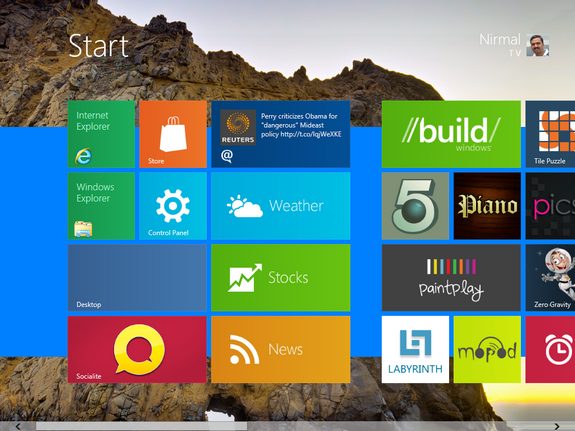Launch the Piano app tile
This screenshot has width=575, height=431.
pos(487,206)
